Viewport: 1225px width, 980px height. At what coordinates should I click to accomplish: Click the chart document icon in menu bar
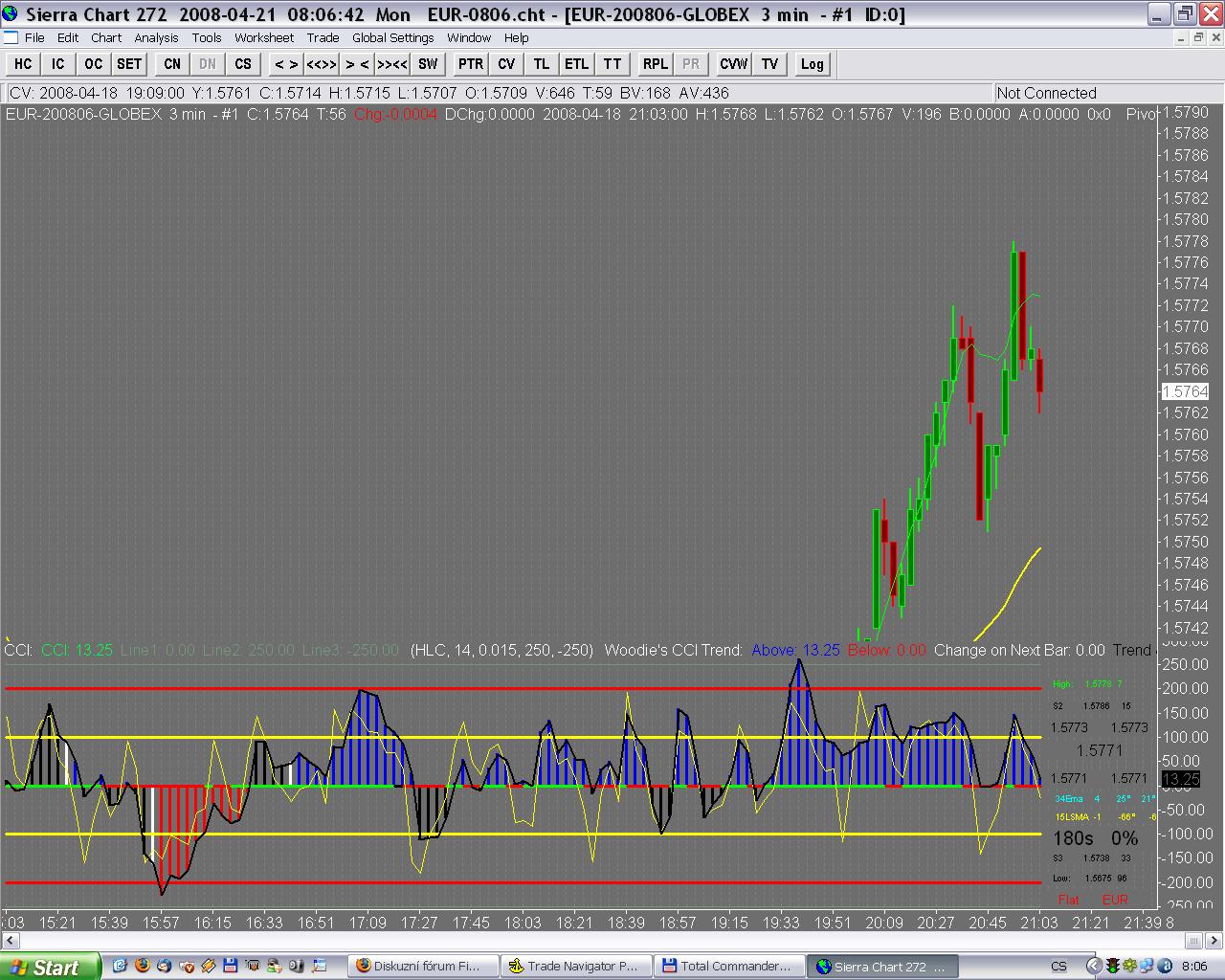coord(11,37)
